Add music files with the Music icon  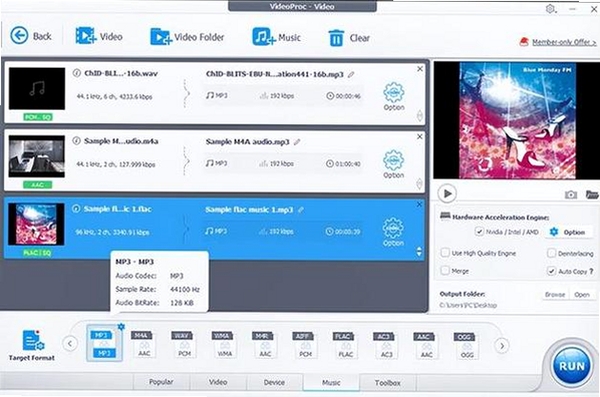(276, 37)
